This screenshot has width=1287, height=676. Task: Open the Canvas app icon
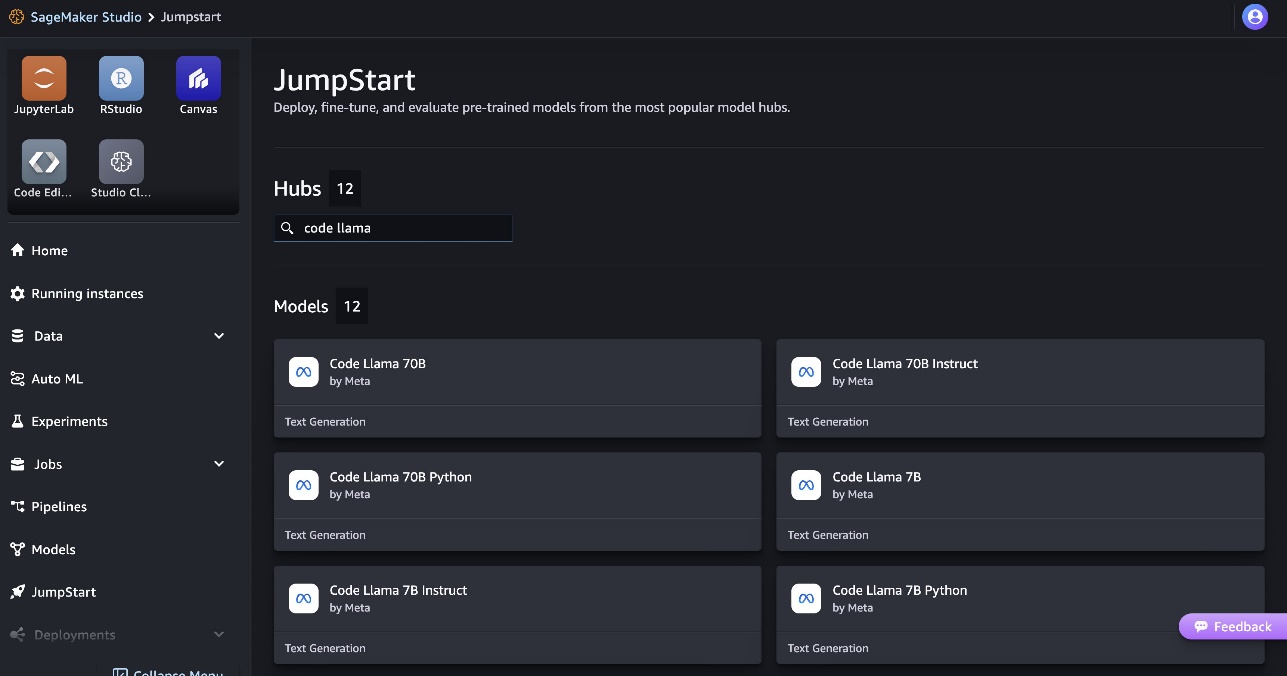[x=198, y=78]
